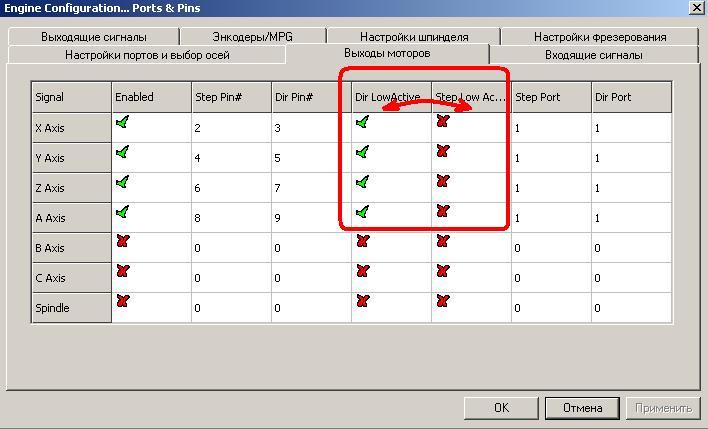Toggle Z Axis Step Low Active cross
Viewport: 708px width, 429px height.
pyautogui.click(x=442, y=183)
